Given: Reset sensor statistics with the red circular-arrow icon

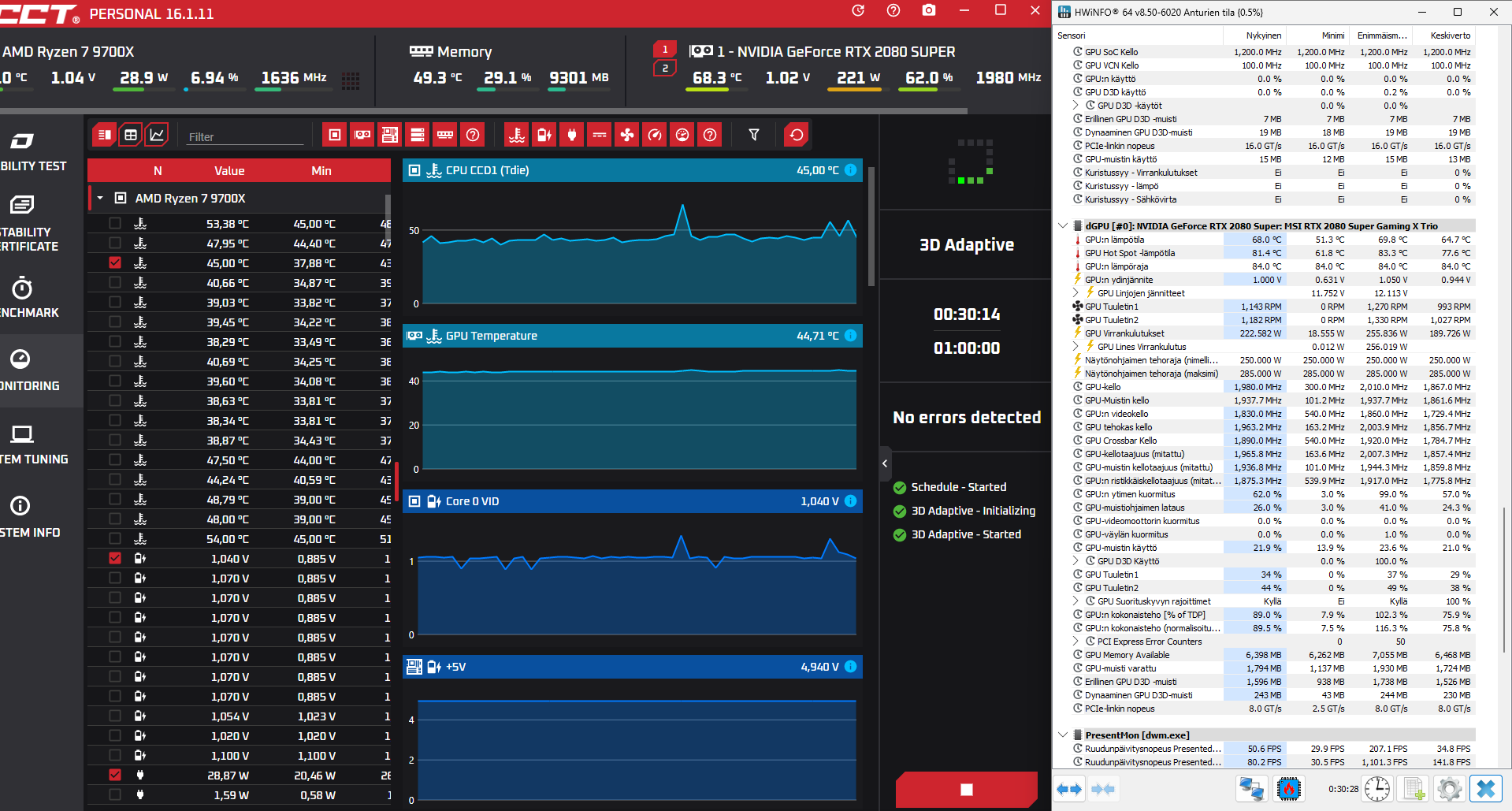Looking at the screenshot, I should click(x=797, y=135).
